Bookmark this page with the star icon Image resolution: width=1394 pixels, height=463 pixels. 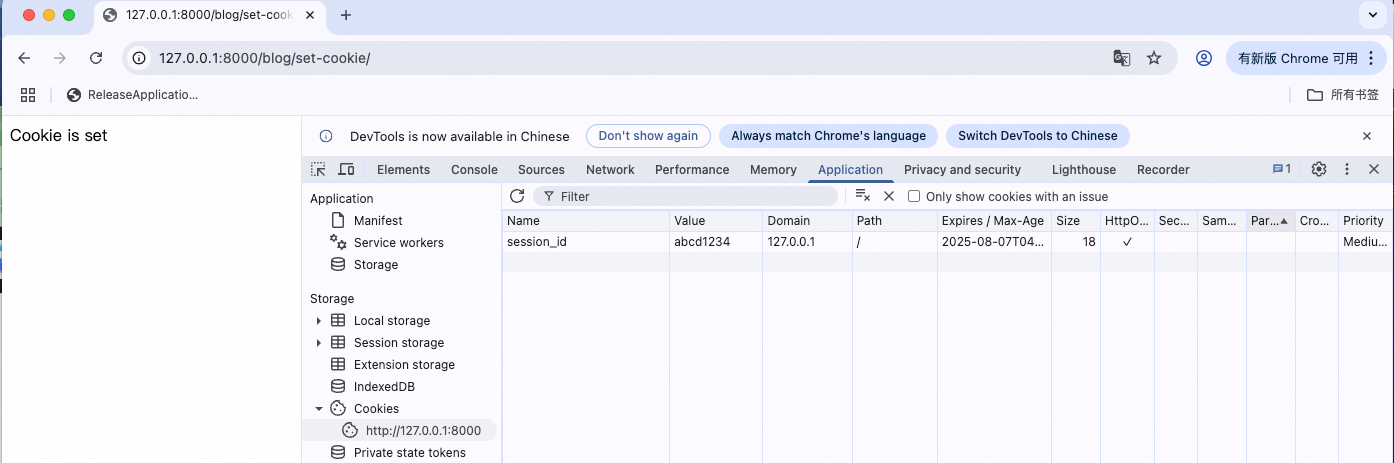(1154, 58)
